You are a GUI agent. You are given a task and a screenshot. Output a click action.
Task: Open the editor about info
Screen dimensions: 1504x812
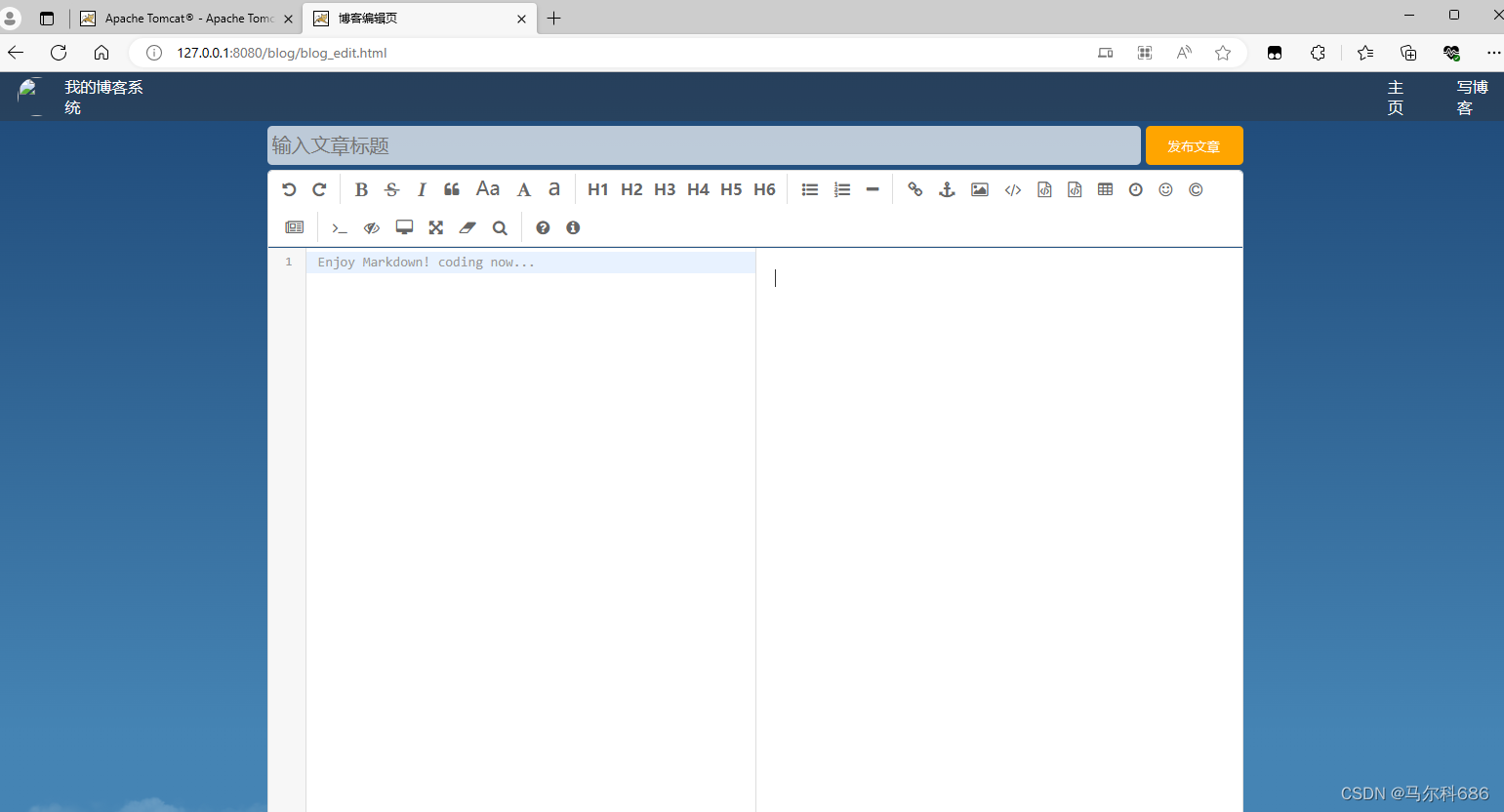[573, 227]
